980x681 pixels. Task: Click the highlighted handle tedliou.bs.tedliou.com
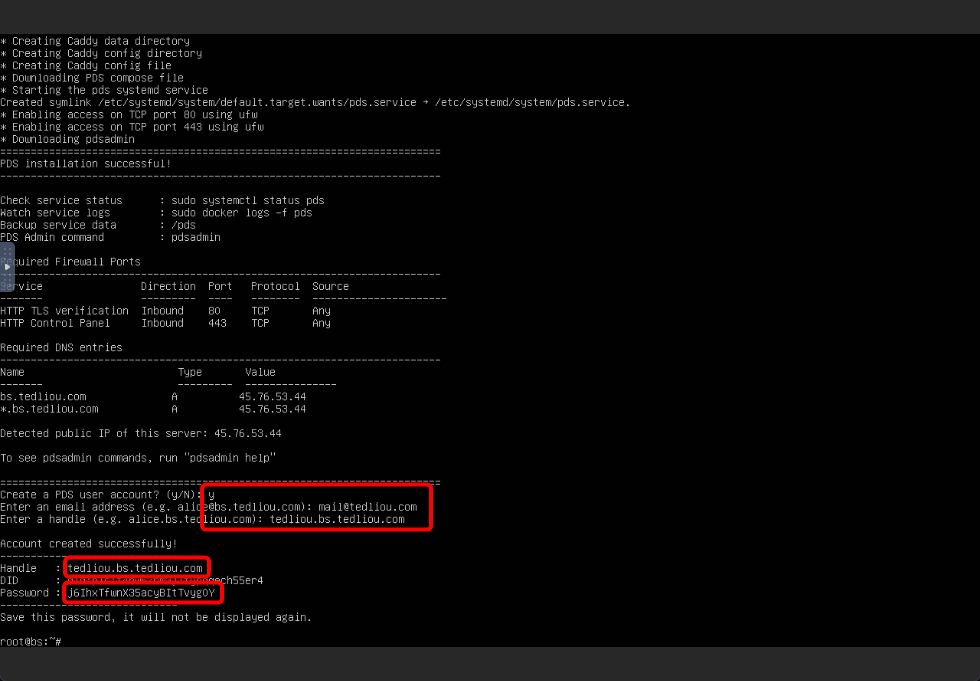[x=135, y=568]
